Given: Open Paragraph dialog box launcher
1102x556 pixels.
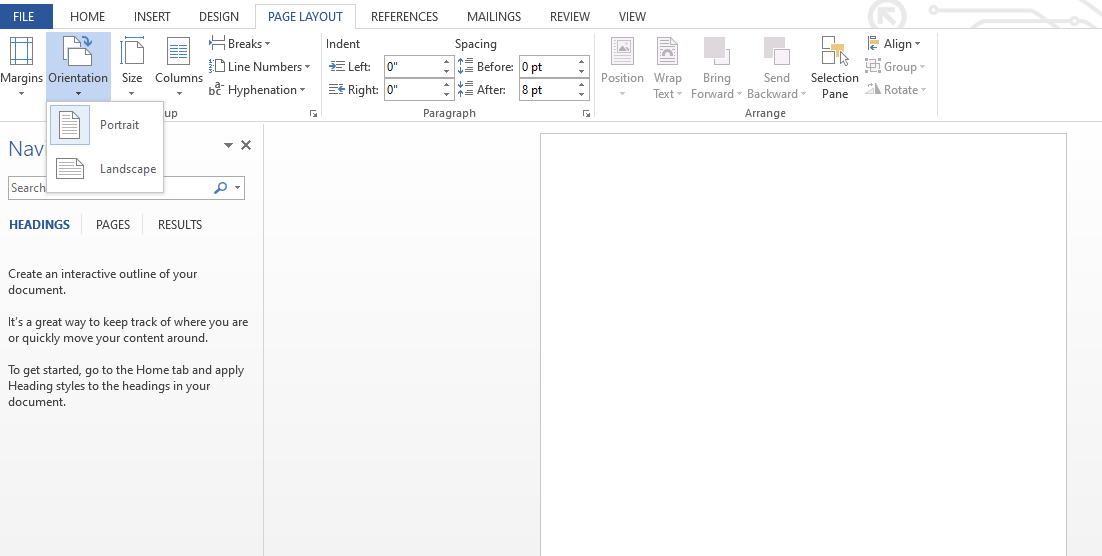Looking at the screenshot, I should (x=586, y=113).
